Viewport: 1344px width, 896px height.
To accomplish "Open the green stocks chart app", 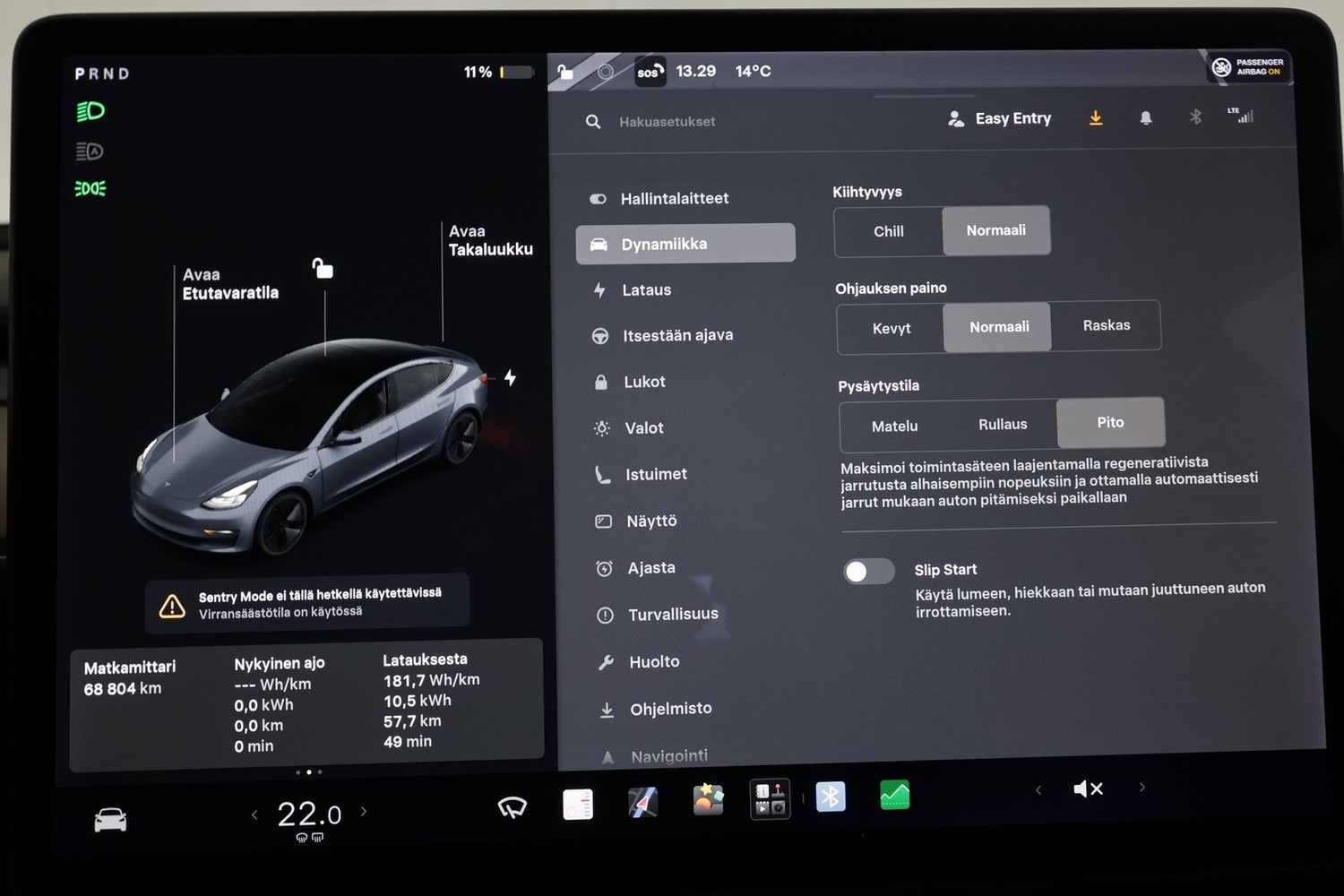I will [x=895, y=795].
